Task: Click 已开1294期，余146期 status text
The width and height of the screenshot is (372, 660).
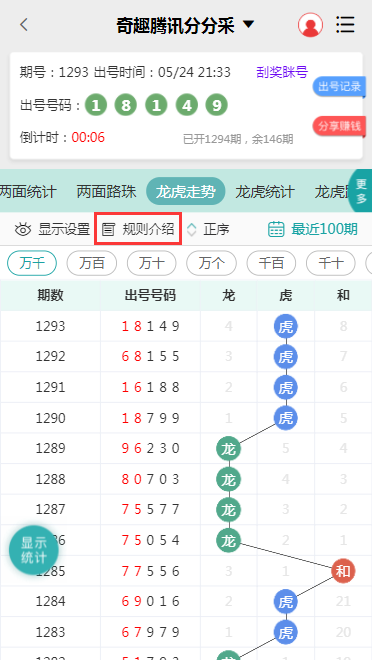Action: click(x=238, y=139)
